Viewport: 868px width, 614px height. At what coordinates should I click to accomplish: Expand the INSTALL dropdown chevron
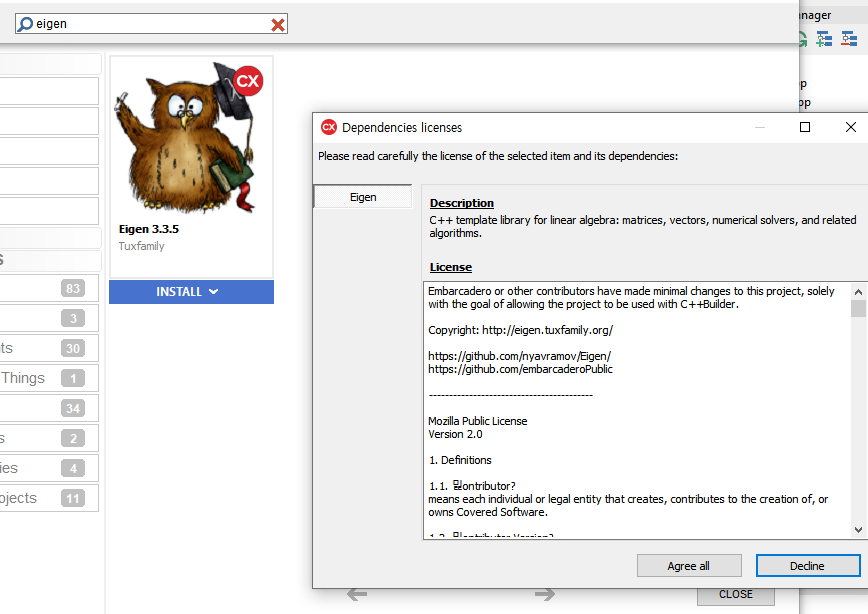pyautogui.click(x=214, y=292)
